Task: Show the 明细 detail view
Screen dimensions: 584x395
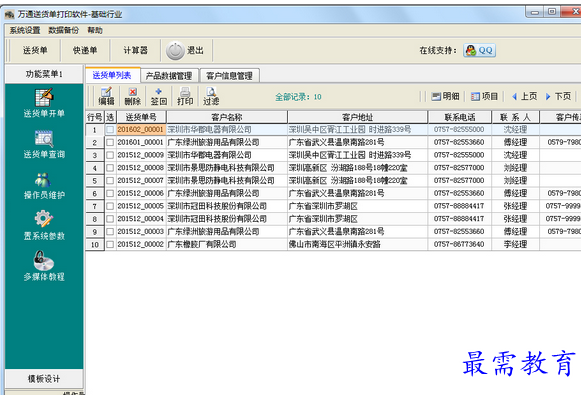Action: [445, 96]
